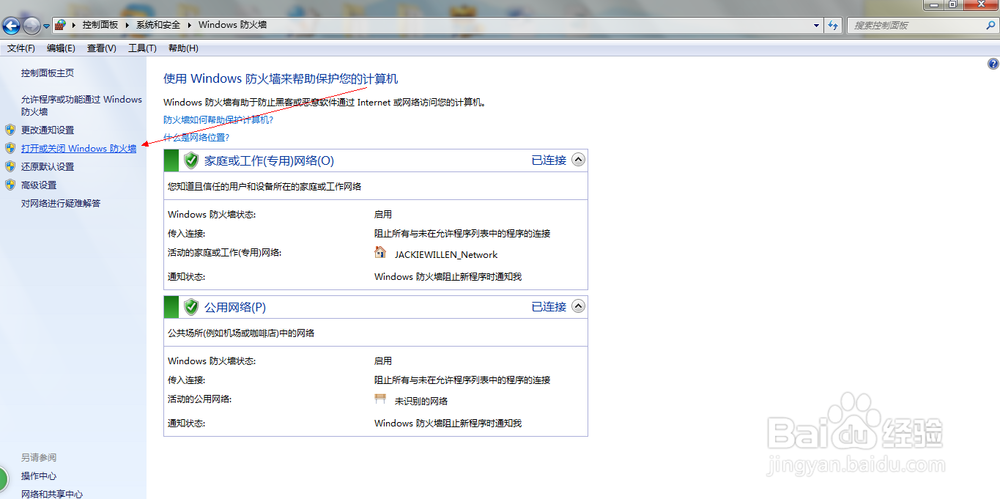
Task: Click the Back navigation arrow button
Action: tap(11, 26)
